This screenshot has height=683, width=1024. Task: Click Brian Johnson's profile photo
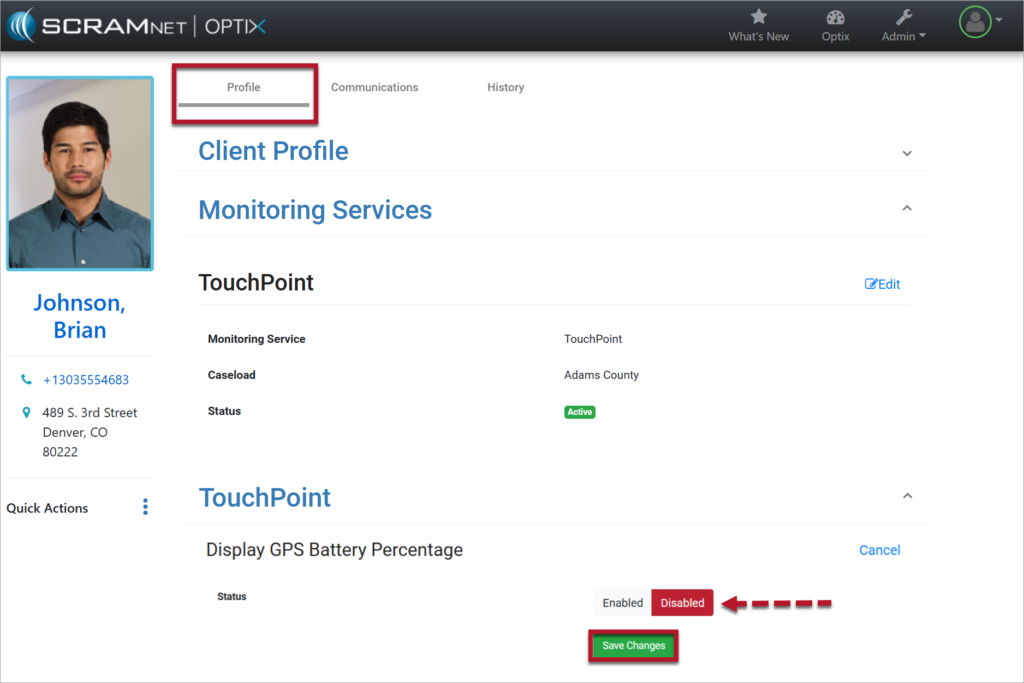point(80,173)
